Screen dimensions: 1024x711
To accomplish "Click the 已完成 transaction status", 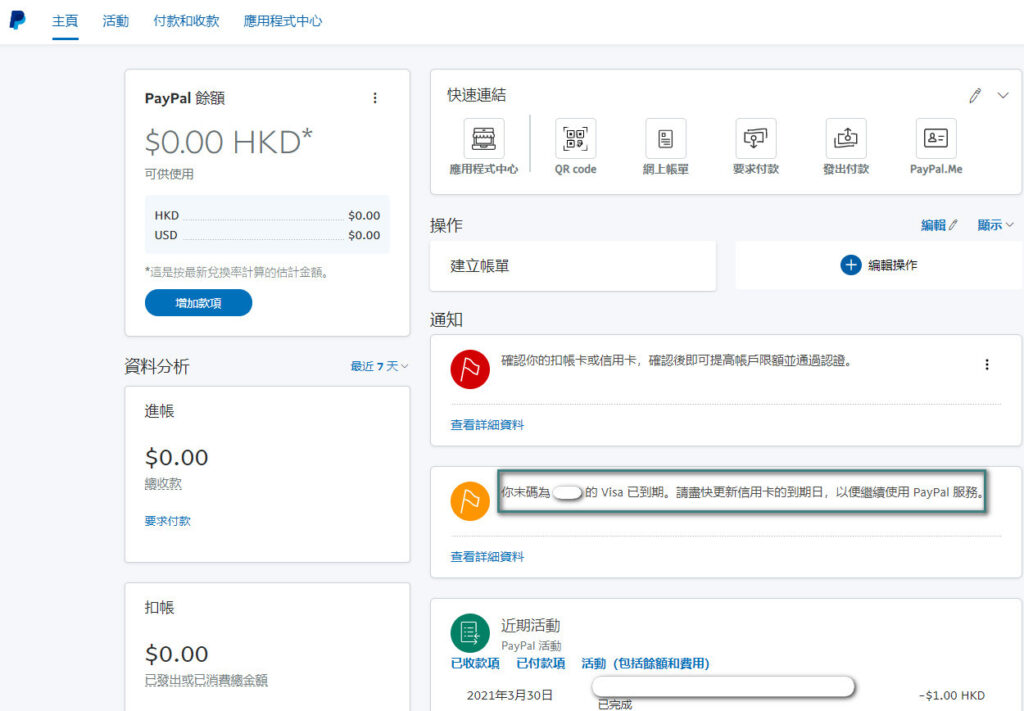I will [615, 704].
